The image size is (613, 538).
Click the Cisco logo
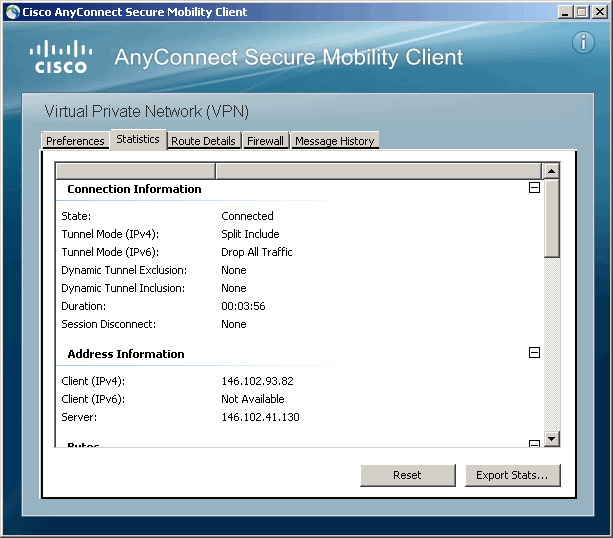pos(60,57)
